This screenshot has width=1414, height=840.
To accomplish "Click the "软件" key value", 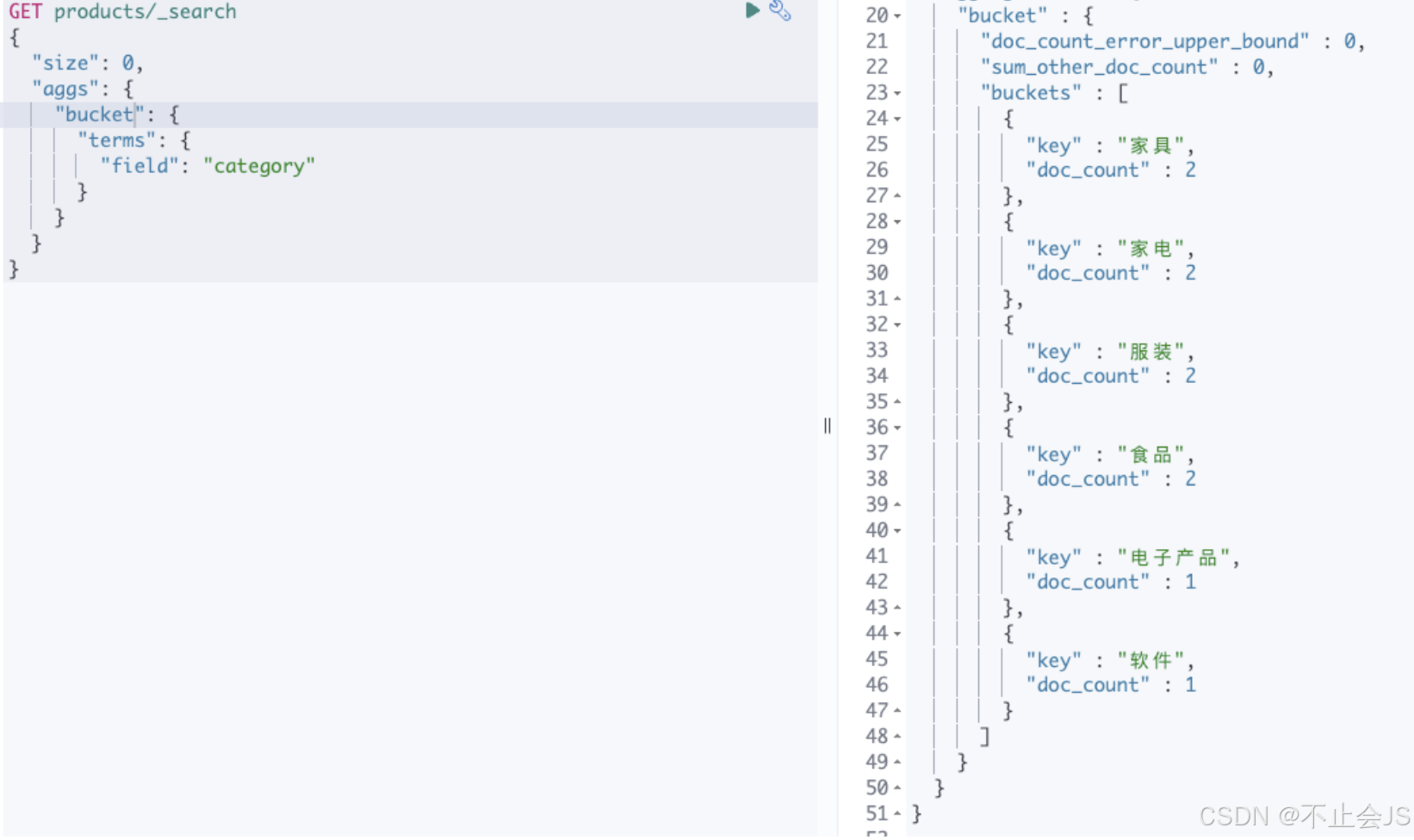I will 1150,660.
